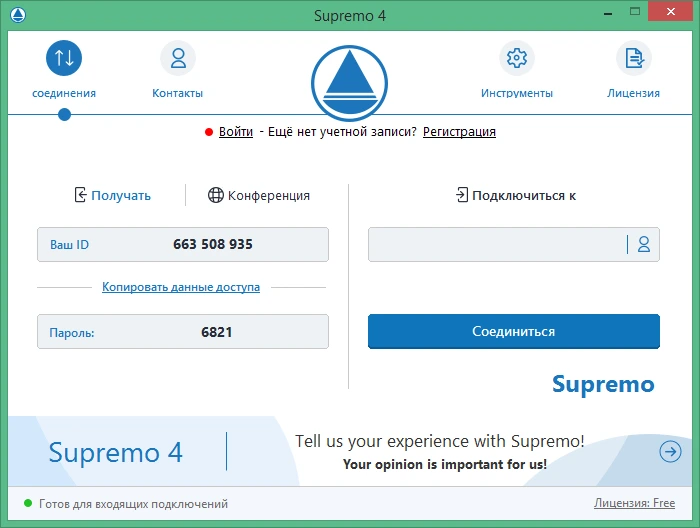Open contacts picker icon in connect field

[644, 244]
